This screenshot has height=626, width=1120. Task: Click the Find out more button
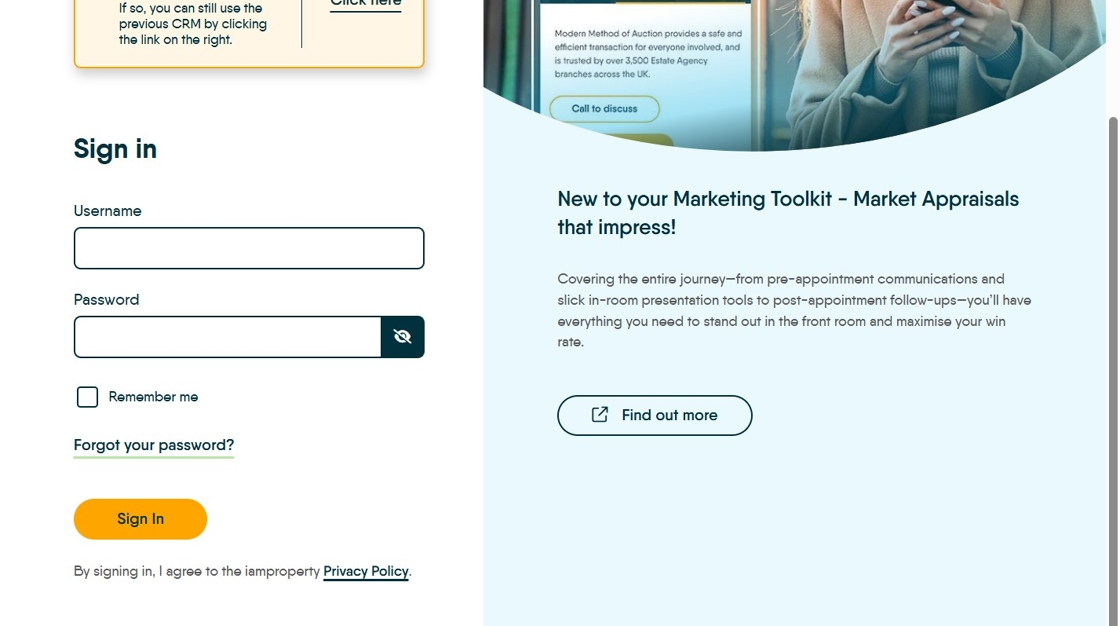[654, 415]
